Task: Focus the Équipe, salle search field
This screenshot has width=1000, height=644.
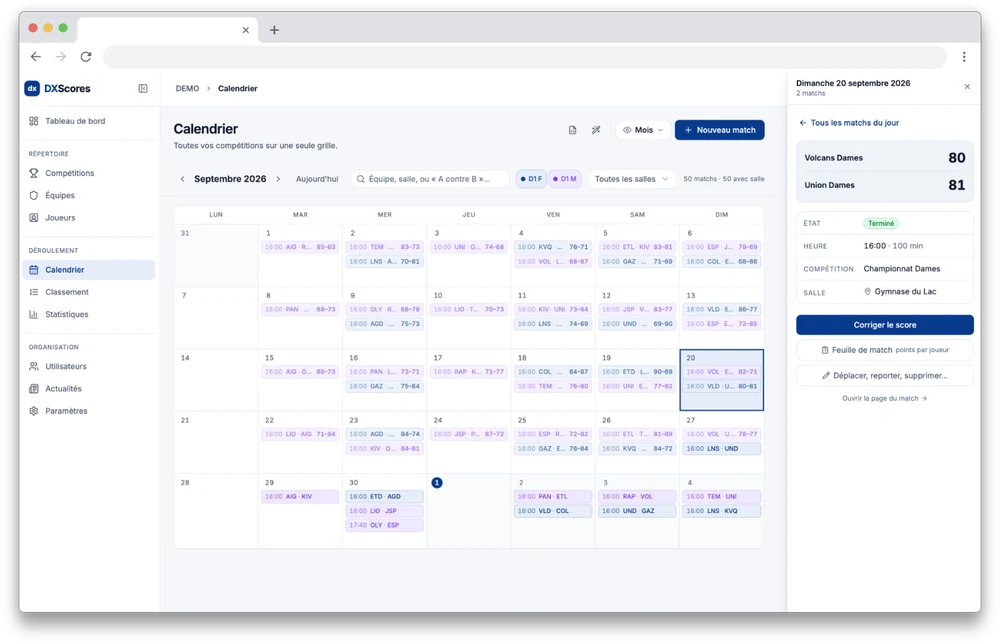Action: tap(430, 179)
